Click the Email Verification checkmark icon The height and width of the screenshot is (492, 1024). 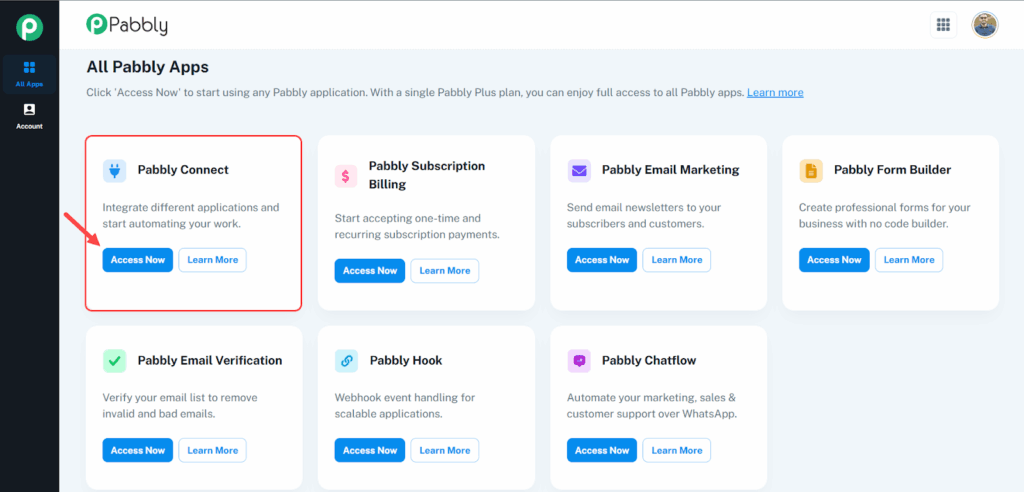(114, 361)
